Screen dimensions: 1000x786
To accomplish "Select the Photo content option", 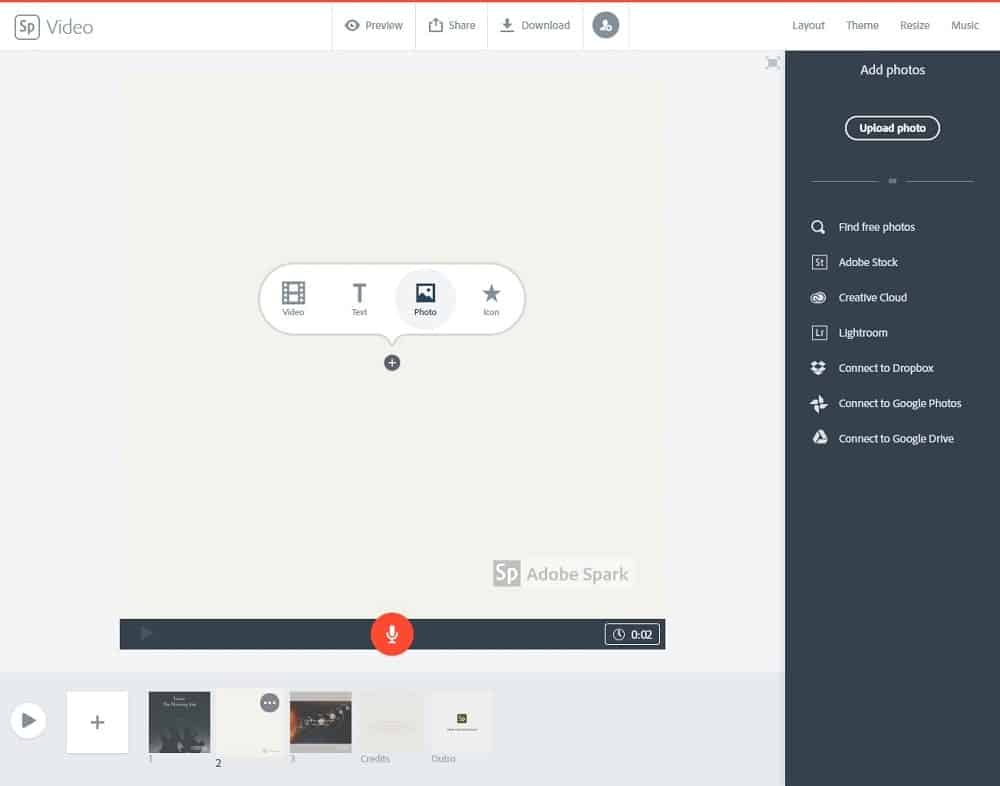I will coord(425,299).
